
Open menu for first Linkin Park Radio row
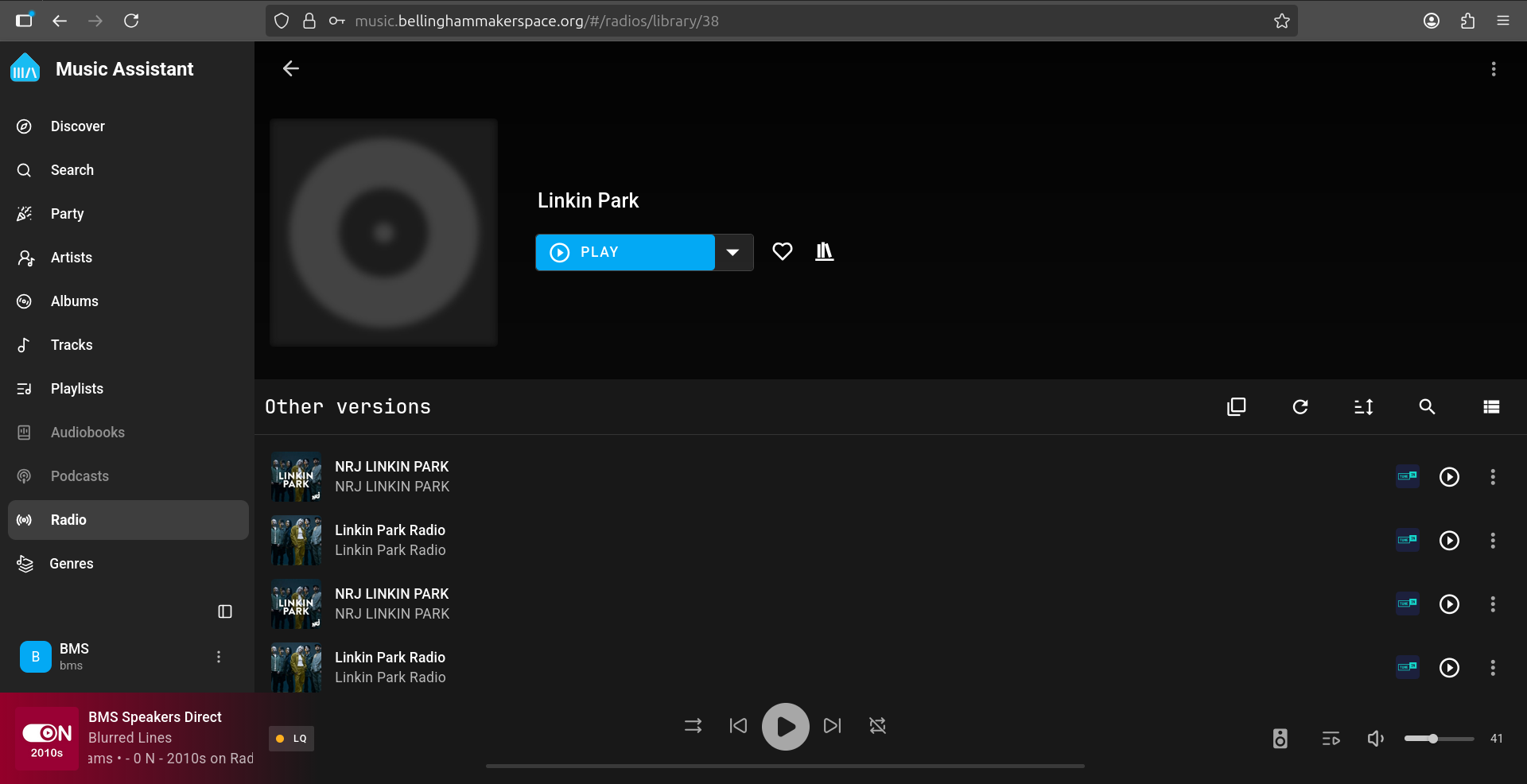pyautogui.click(x=1493, y=541)
